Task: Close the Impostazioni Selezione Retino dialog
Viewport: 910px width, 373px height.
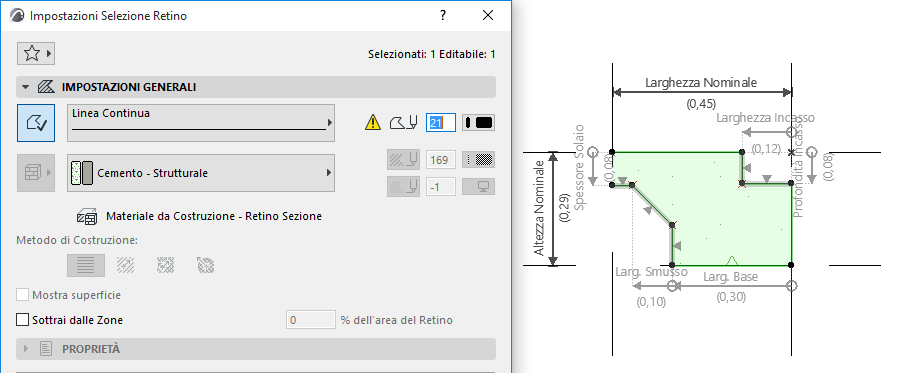Action: coord(488,16)
